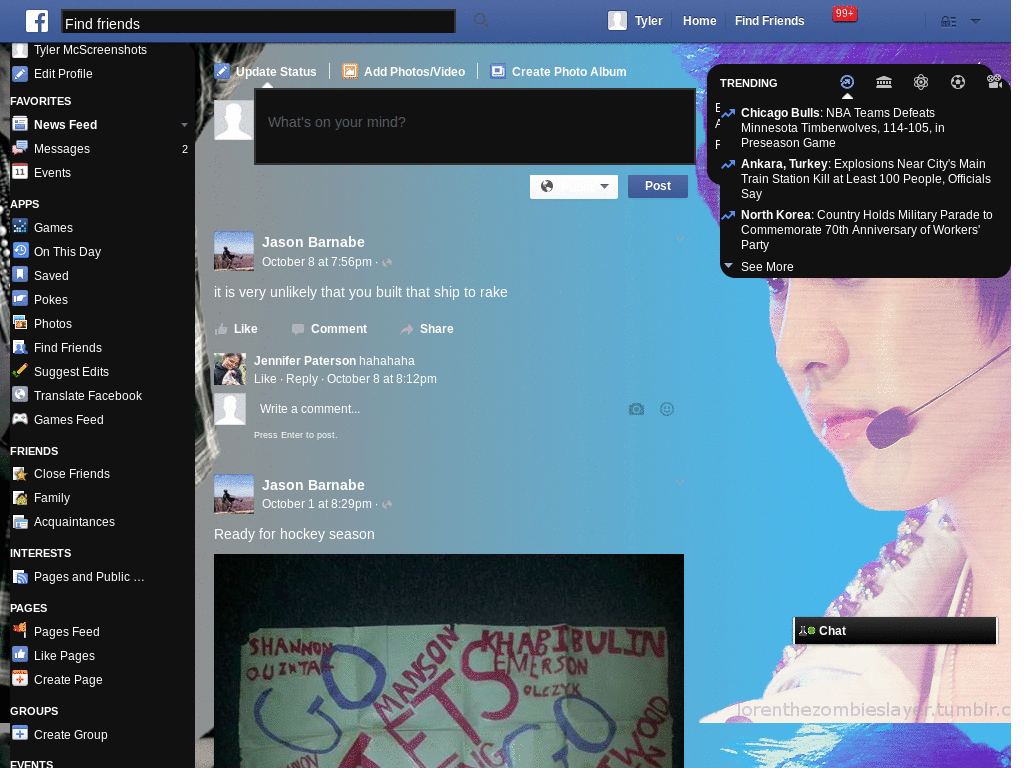
Task: Open the privacy shortcuts lock icon
Action: [948, 22]
